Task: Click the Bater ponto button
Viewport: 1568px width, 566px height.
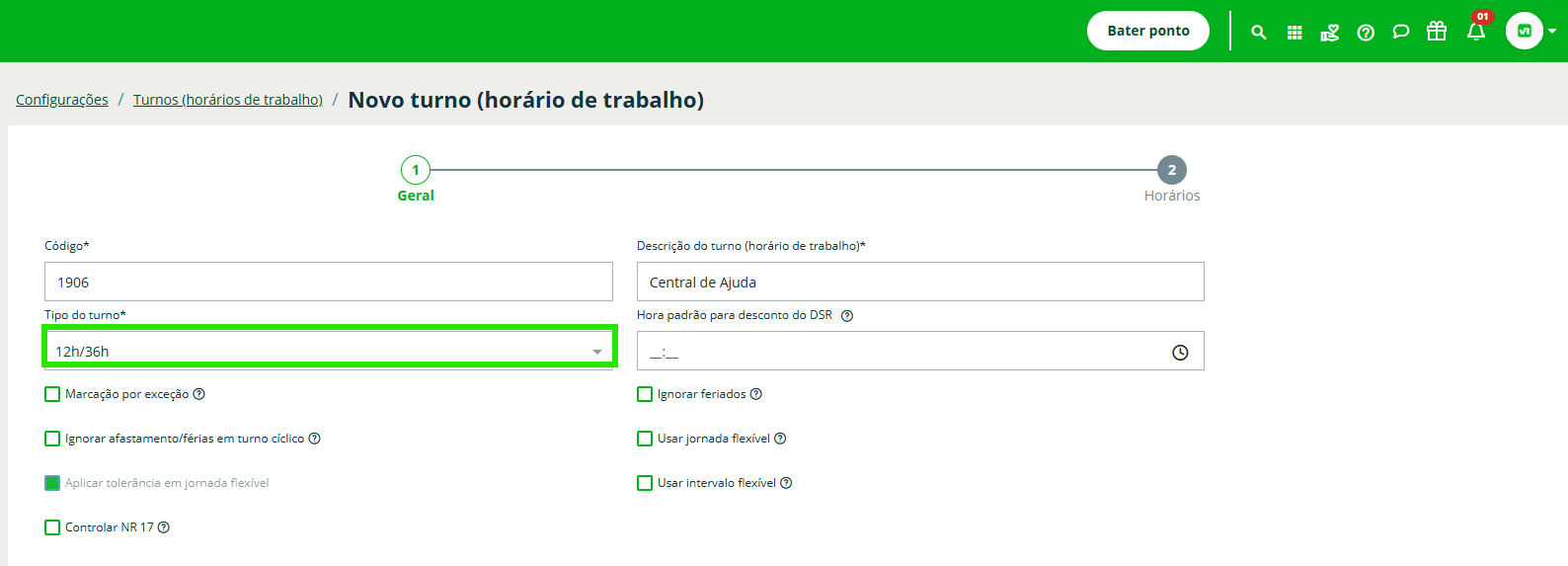Action: pos(1148,31)
